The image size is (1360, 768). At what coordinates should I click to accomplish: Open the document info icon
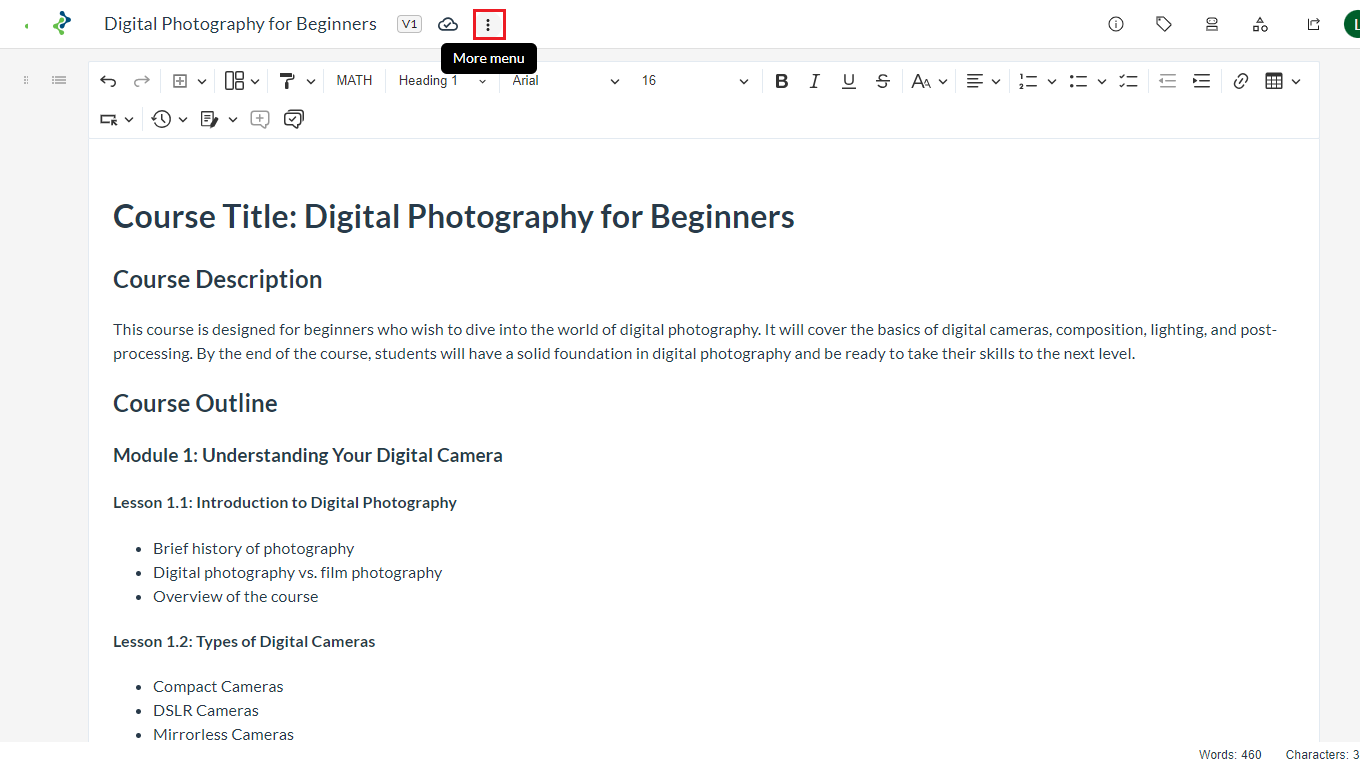(x=1116, y=24)
